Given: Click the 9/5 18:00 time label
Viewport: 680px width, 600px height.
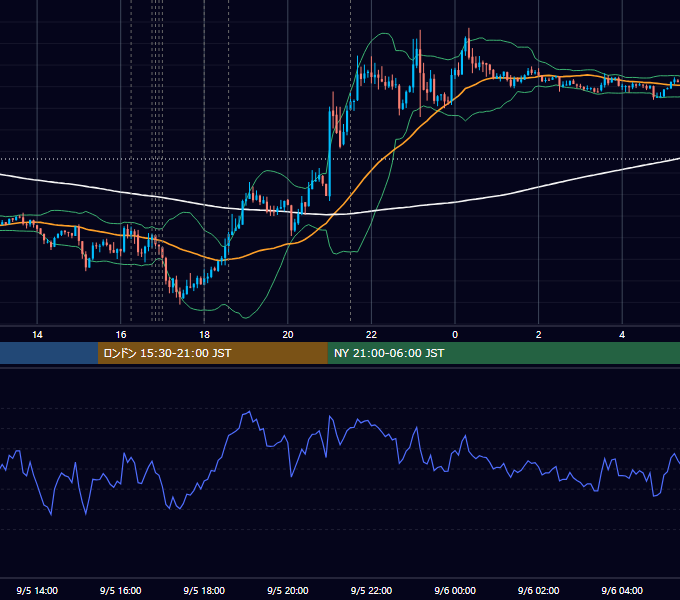Looking at the screenshot, I should (204, 590).
